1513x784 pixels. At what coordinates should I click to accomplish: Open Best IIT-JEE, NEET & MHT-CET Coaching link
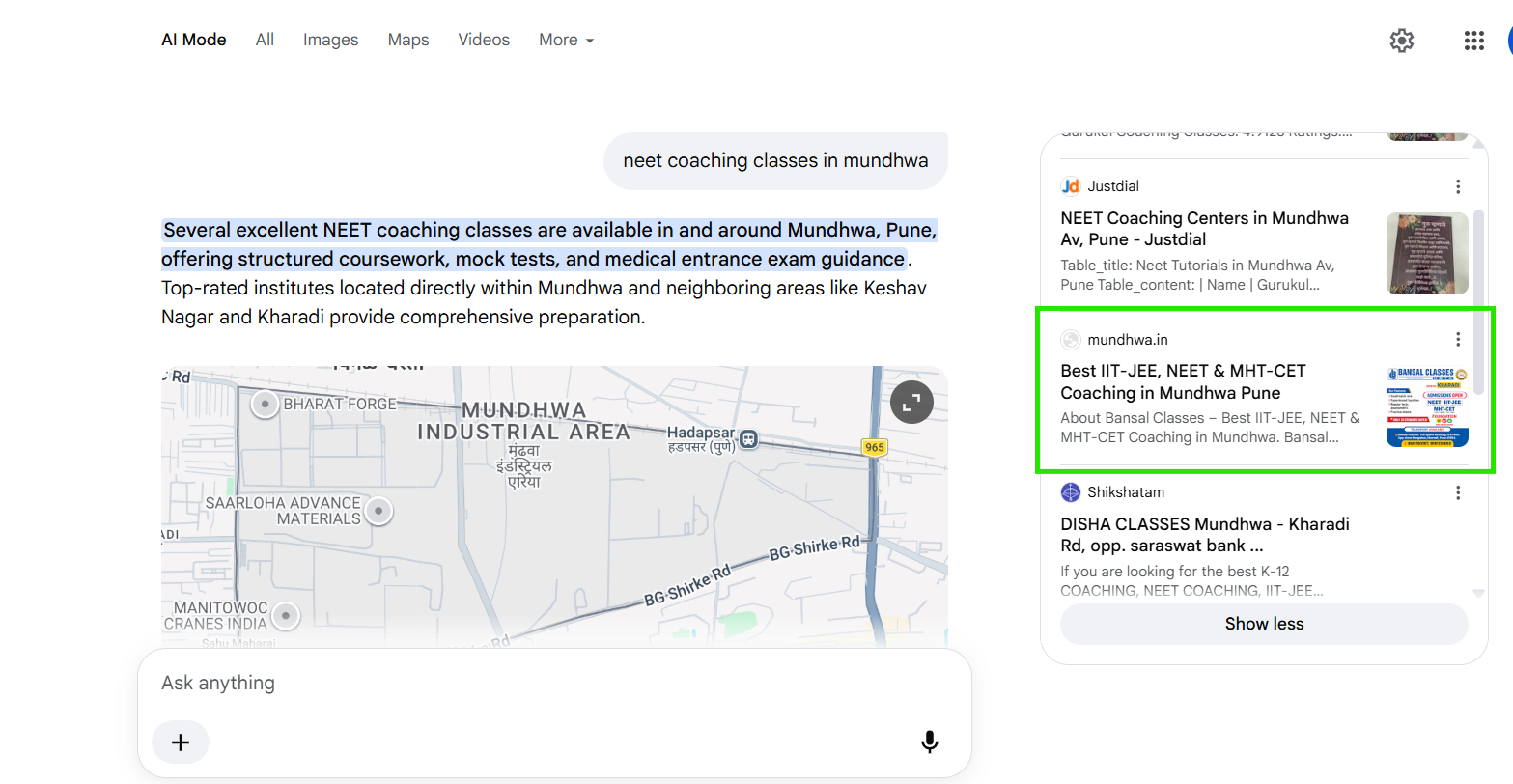[1183, 381]
